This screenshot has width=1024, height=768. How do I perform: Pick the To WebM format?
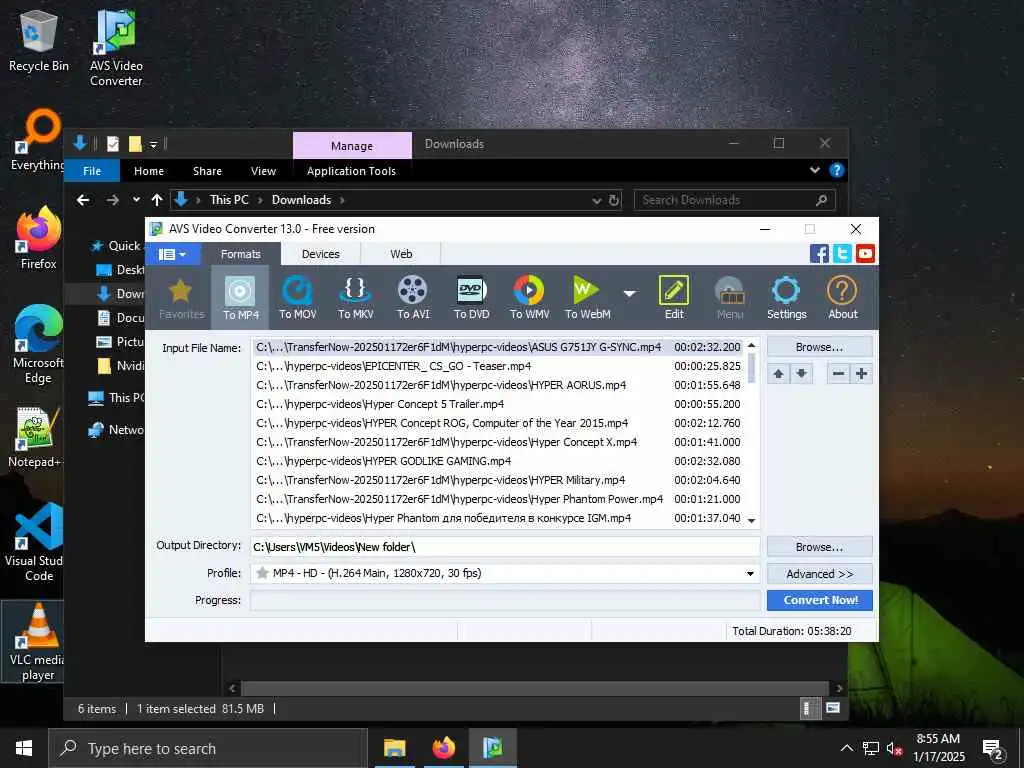[588, 298]
